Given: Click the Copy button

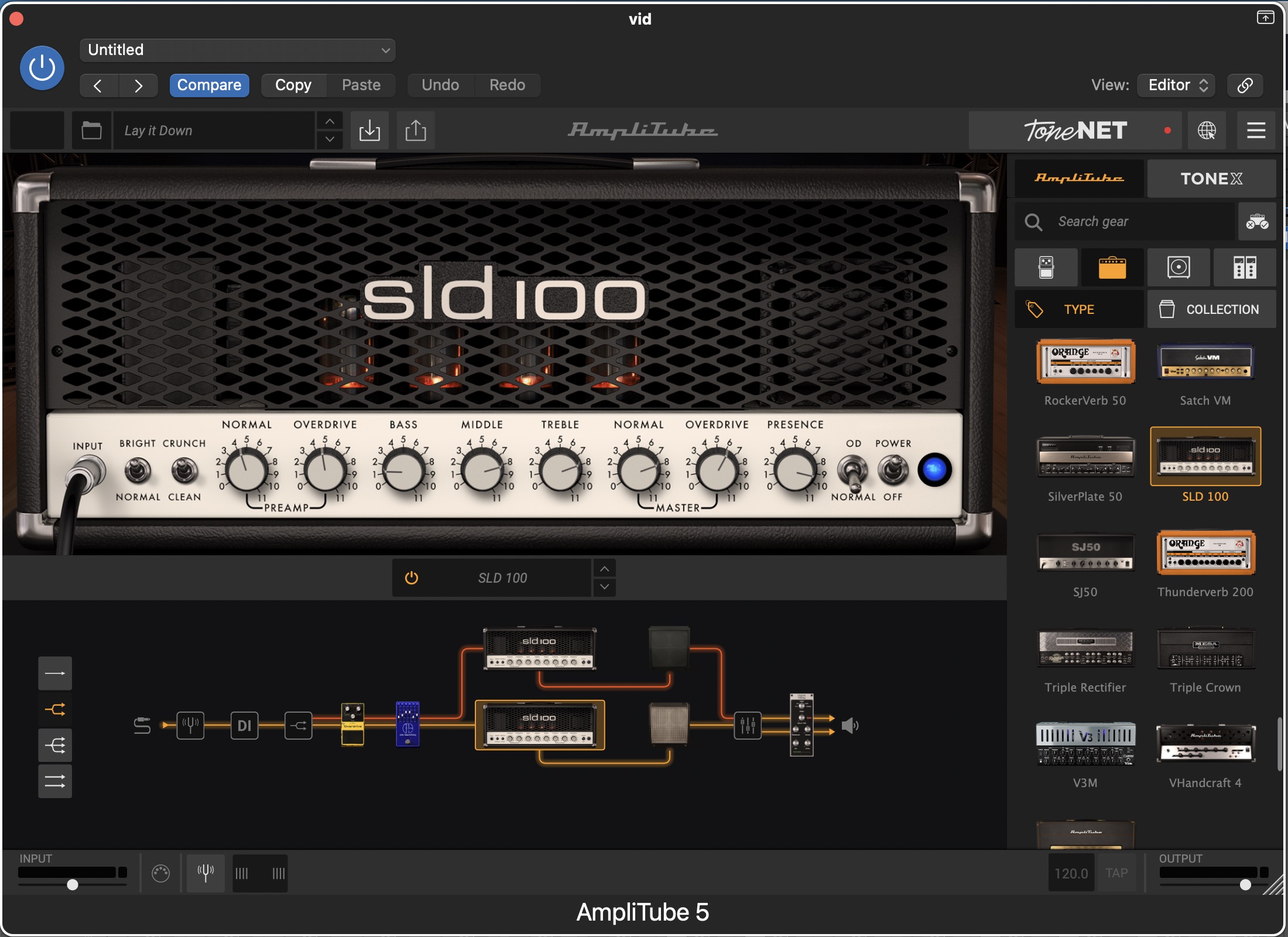Looking at the screenshot, I should click(293, 85).
